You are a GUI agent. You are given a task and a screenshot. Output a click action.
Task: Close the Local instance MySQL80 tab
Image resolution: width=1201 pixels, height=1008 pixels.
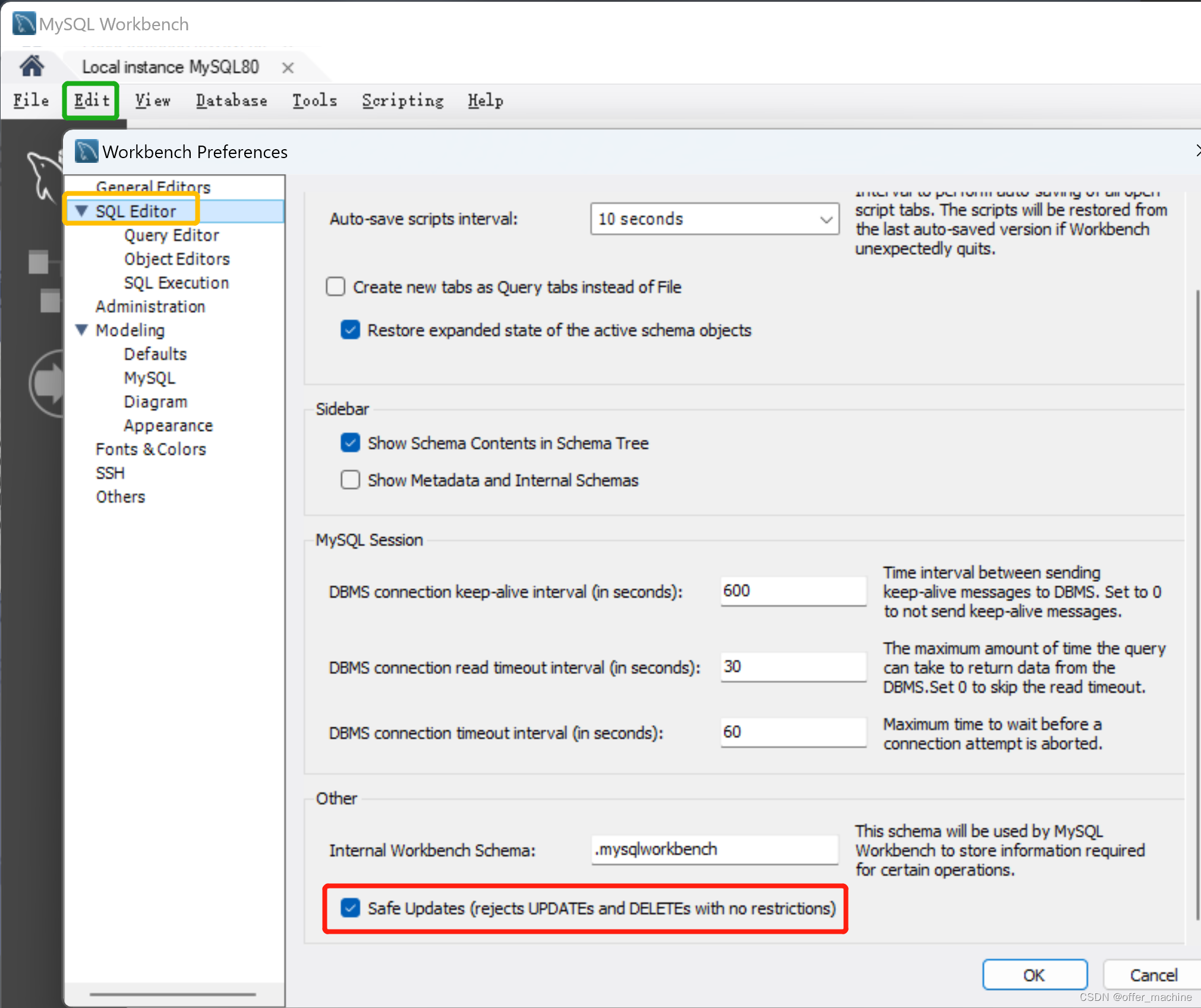point(288,68)
